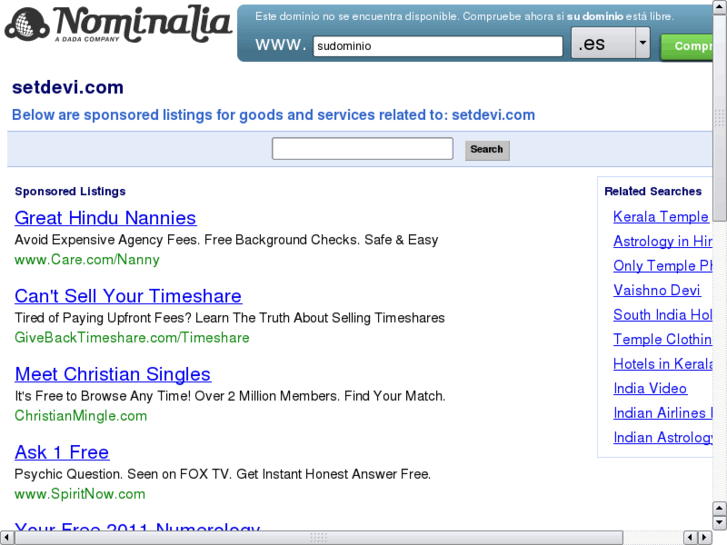Click the Related Searches heading
Screen dimensions: 727x545
click(x=653, y=192)
